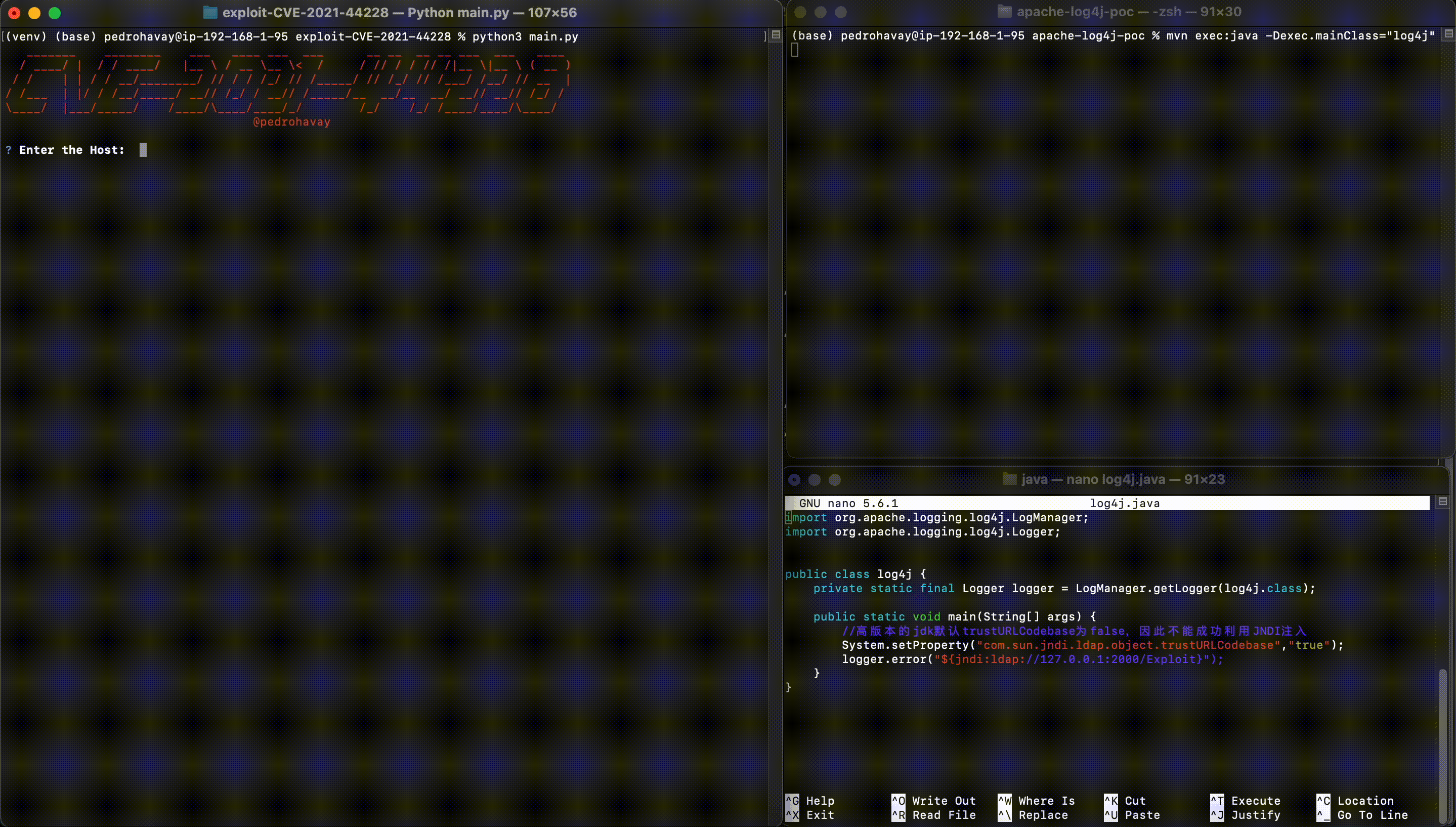Click the folder icon in apache-log4j-poc title

click(1004, 11)
